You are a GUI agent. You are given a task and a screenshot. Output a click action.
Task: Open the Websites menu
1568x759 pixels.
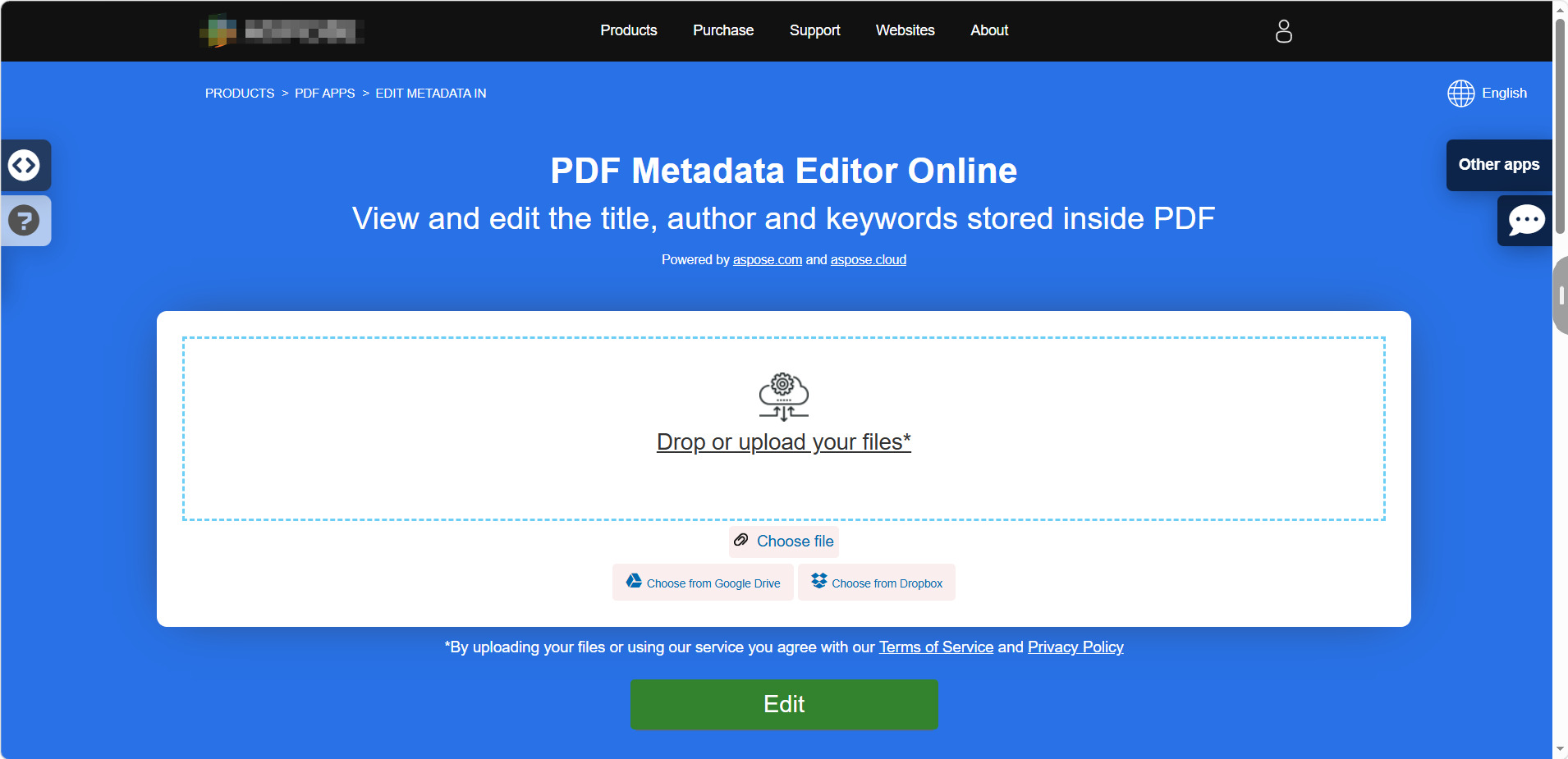905,30
